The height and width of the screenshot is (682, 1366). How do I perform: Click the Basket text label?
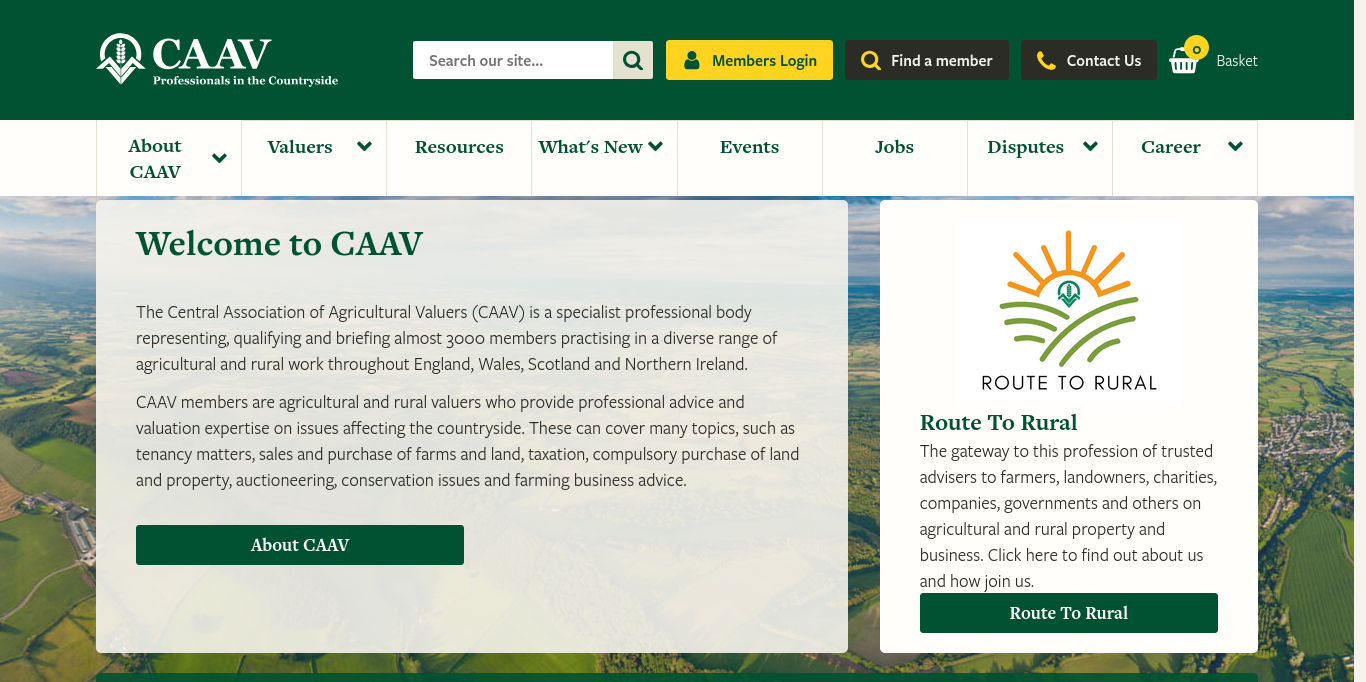coord(1237,61)
